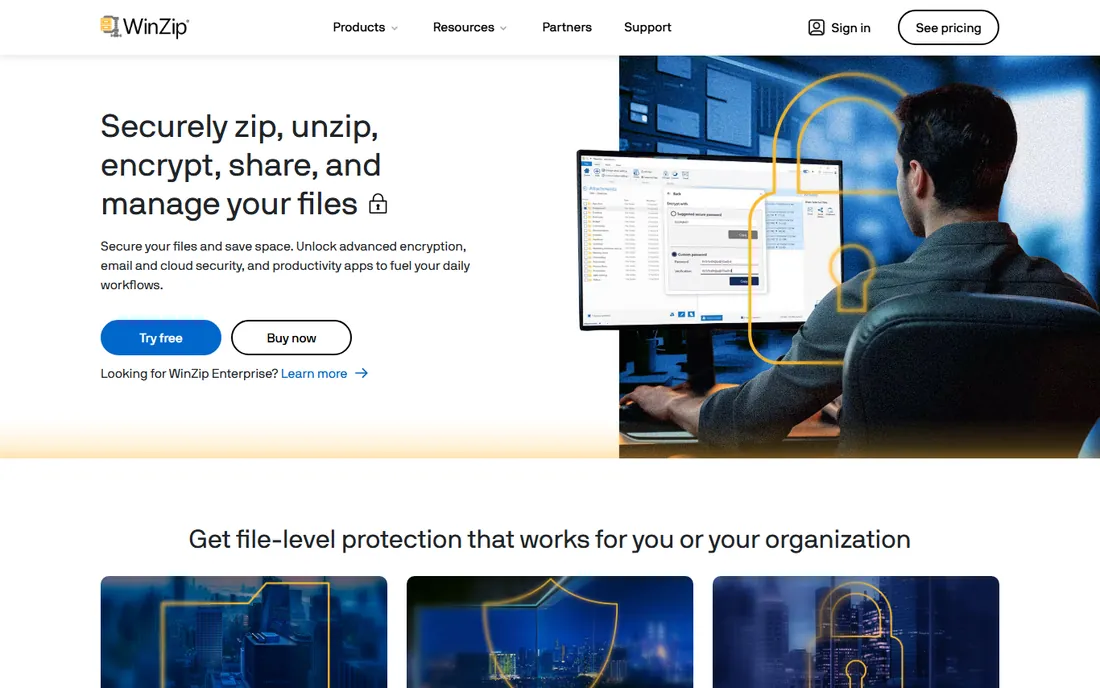
Task: Open the card with shield outline image
Action: [x=550, y=632]
